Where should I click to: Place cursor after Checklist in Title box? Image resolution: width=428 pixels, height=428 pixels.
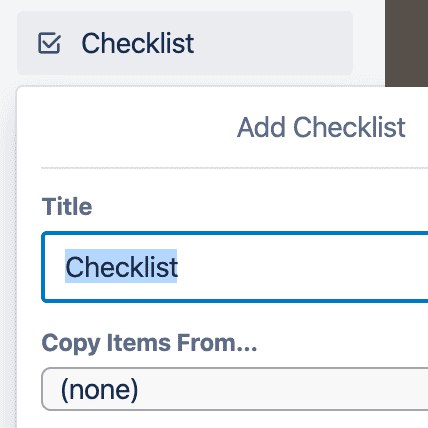(178, 266)
